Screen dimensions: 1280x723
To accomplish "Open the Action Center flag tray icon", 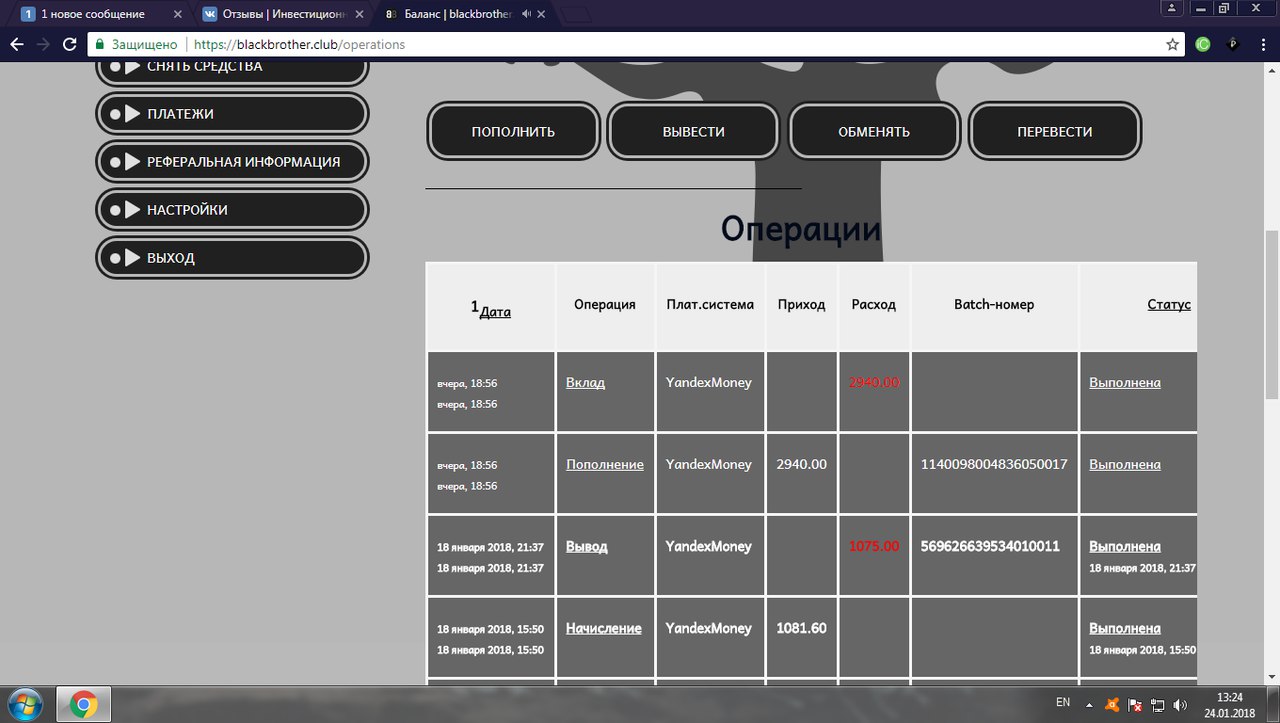I will click(x=1135, y=704).
